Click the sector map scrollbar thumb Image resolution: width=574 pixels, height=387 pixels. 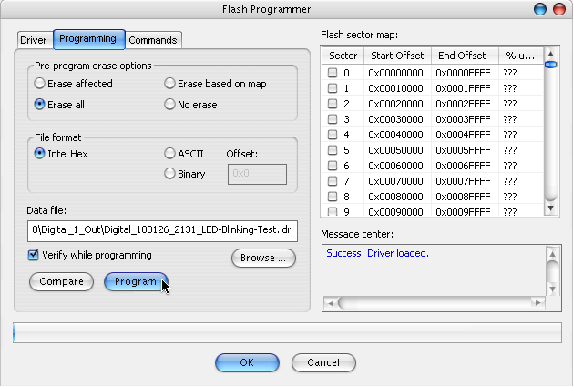(551, 65)
